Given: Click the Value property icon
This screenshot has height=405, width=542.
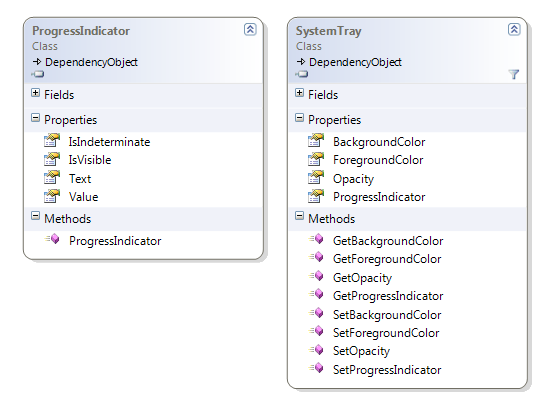Looking at the screenshot, I should point(52,196).
